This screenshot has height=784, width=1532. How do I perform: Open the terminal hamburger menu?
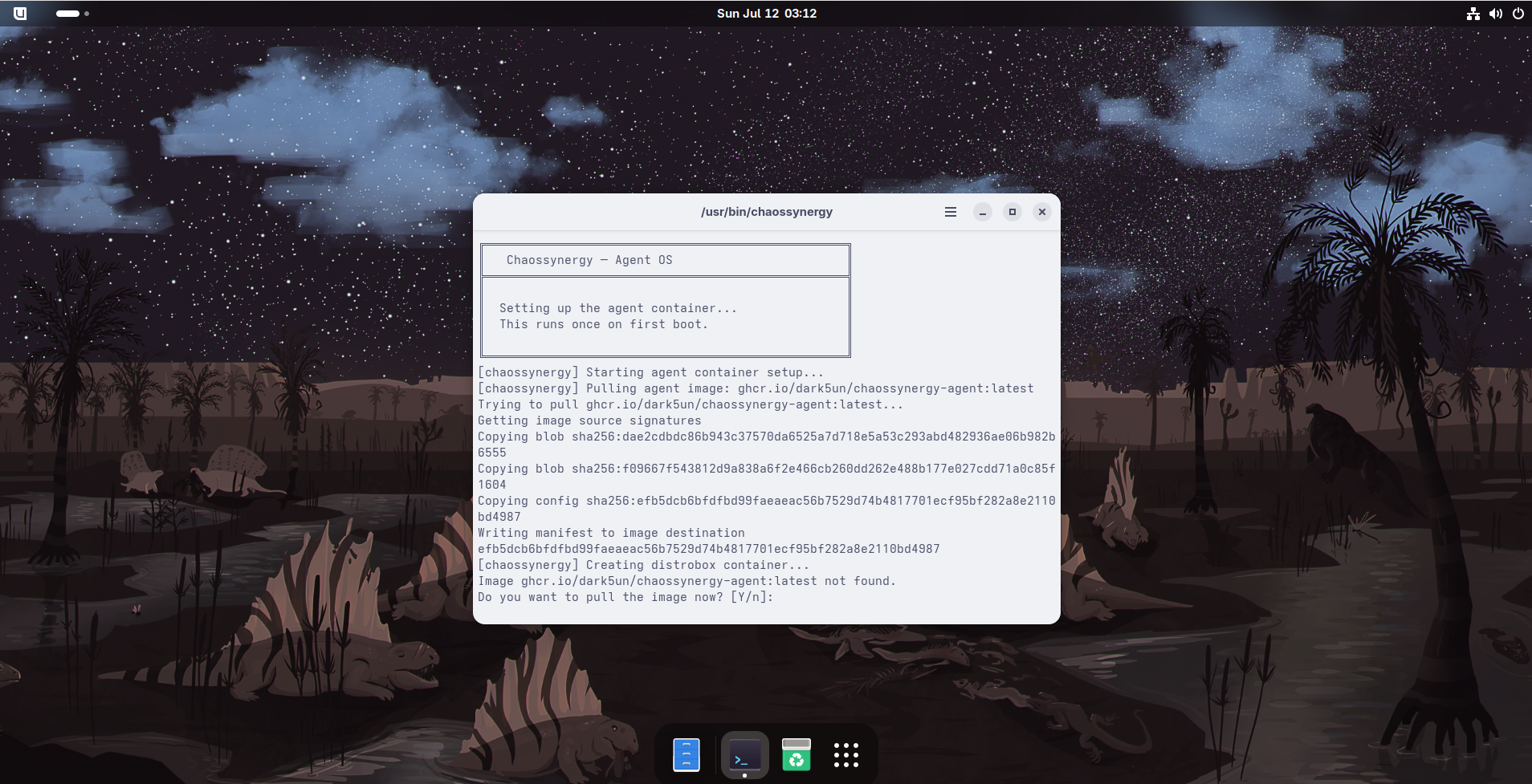point(951,212)
